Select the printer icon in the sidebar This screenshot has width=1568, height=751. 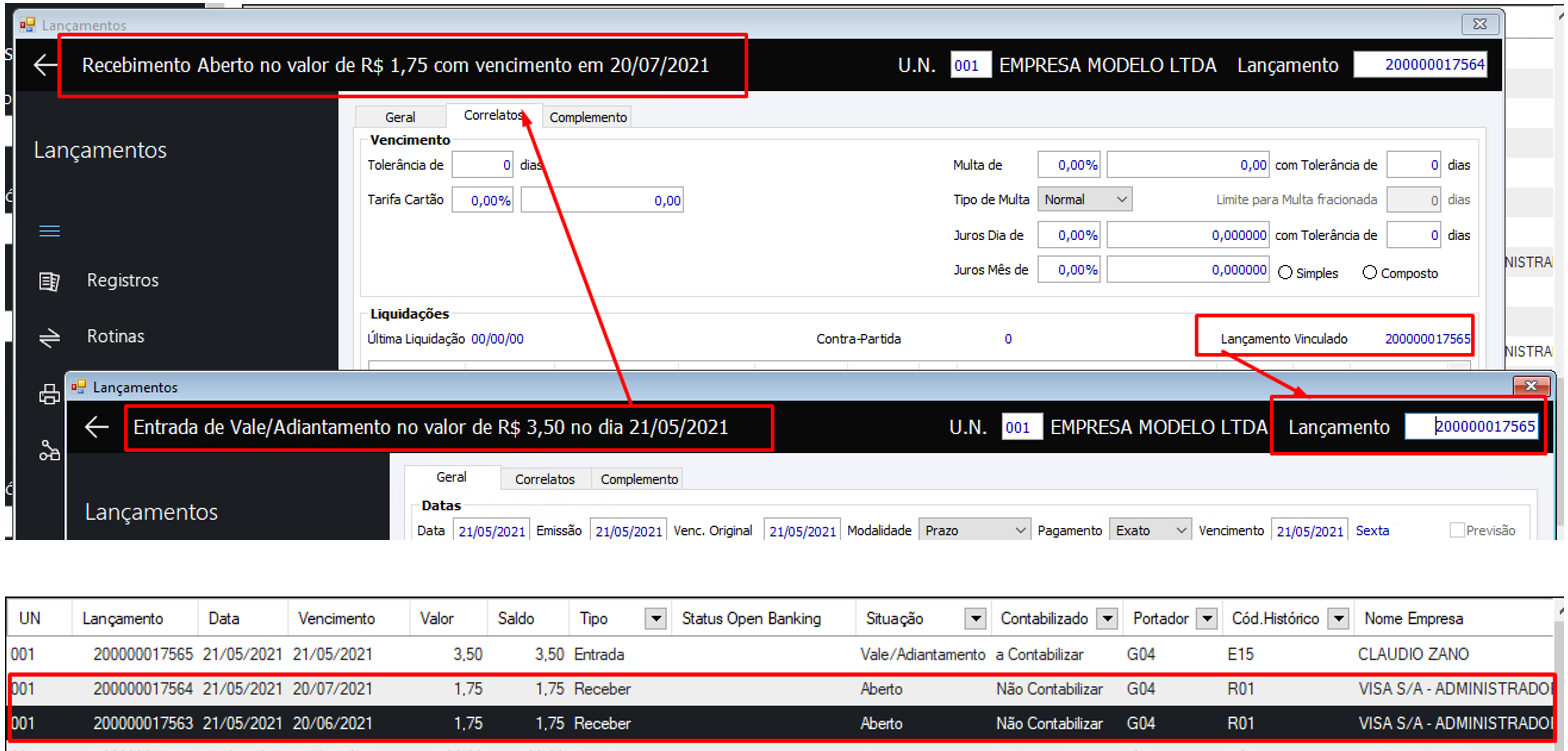click(49, 394)
